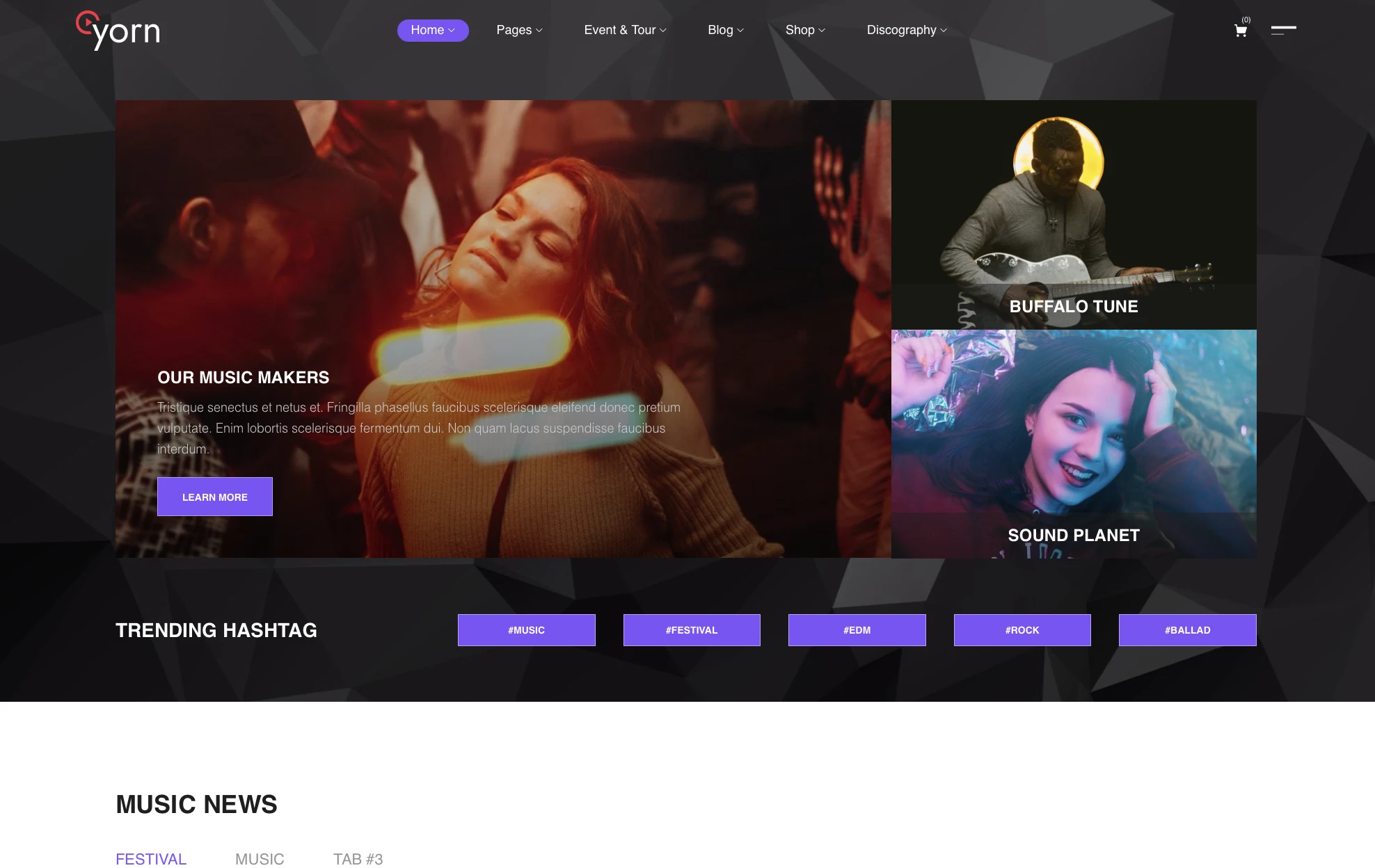This screenshot has width=1375, height=868.
Task: Select the #EDM hashtag button
Action: [x=857, y=630]
